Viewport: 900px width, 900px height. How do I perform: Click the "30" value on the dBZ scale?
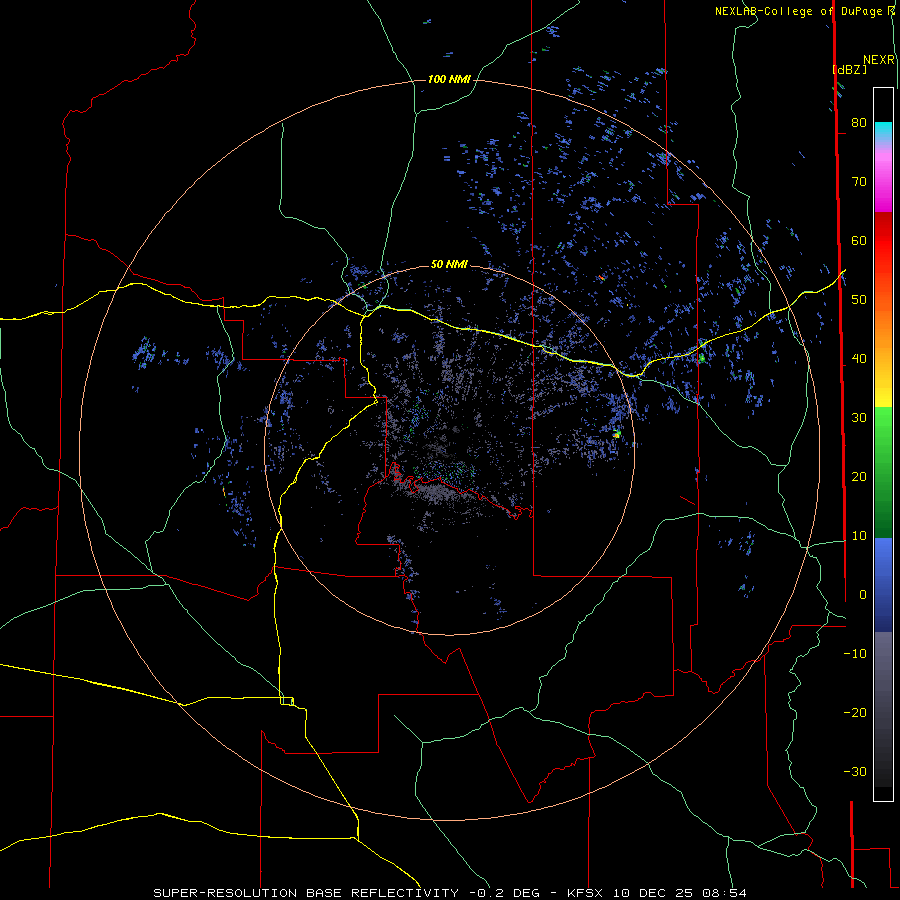(x=859, y=417)
